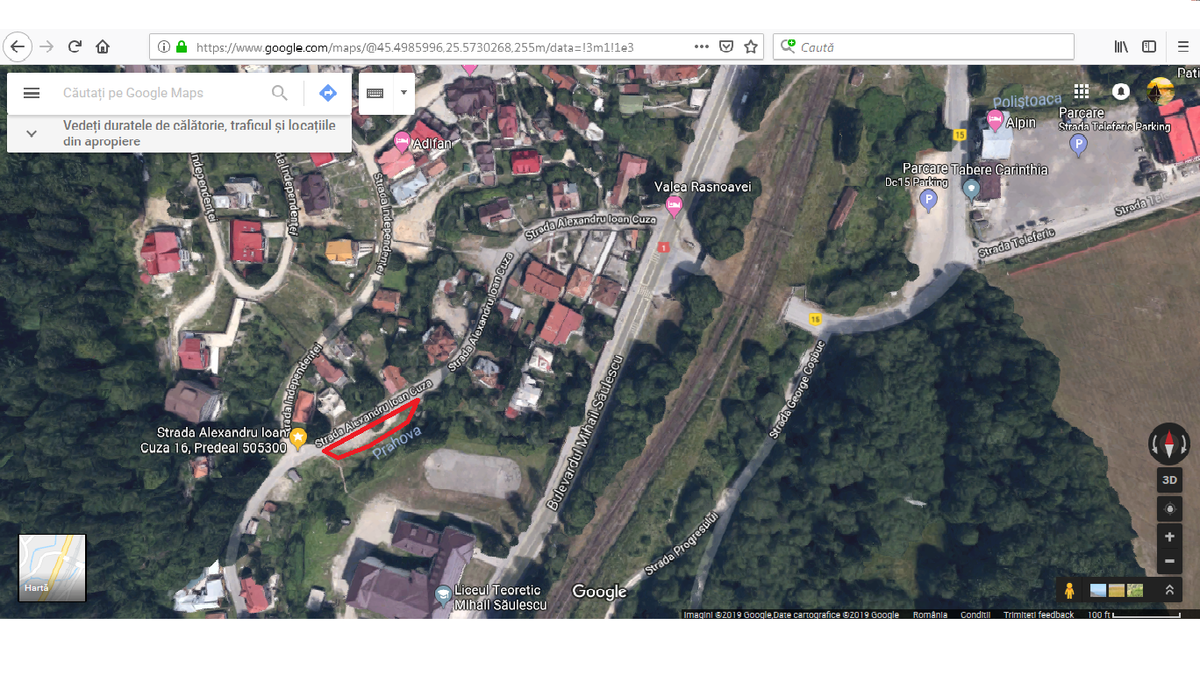The height and width of the screenshot is (675, 1200).
Task: Show my current location on map
Action: click(1169, 509)
